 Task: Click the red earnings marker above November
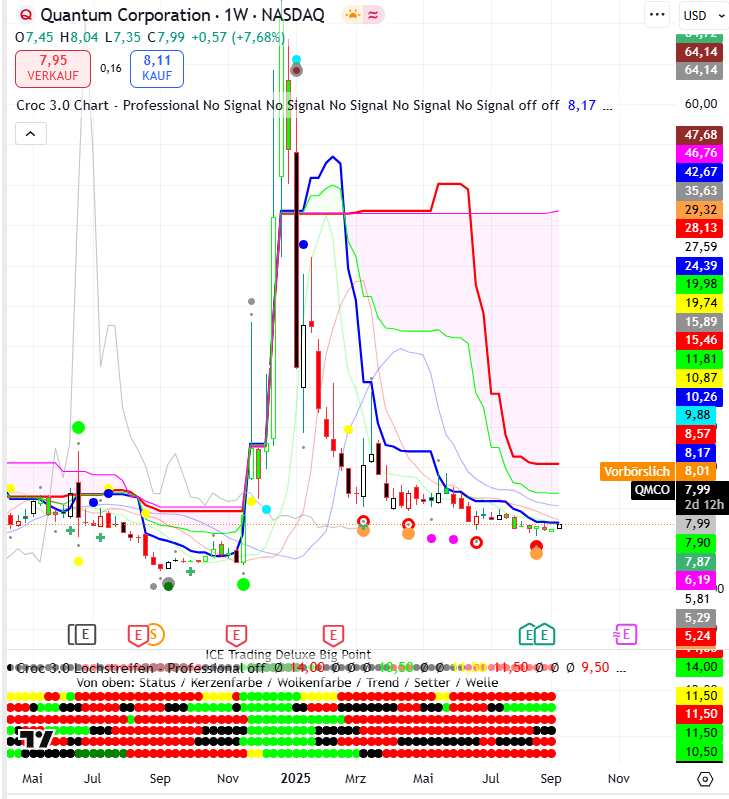pos(237,633)
